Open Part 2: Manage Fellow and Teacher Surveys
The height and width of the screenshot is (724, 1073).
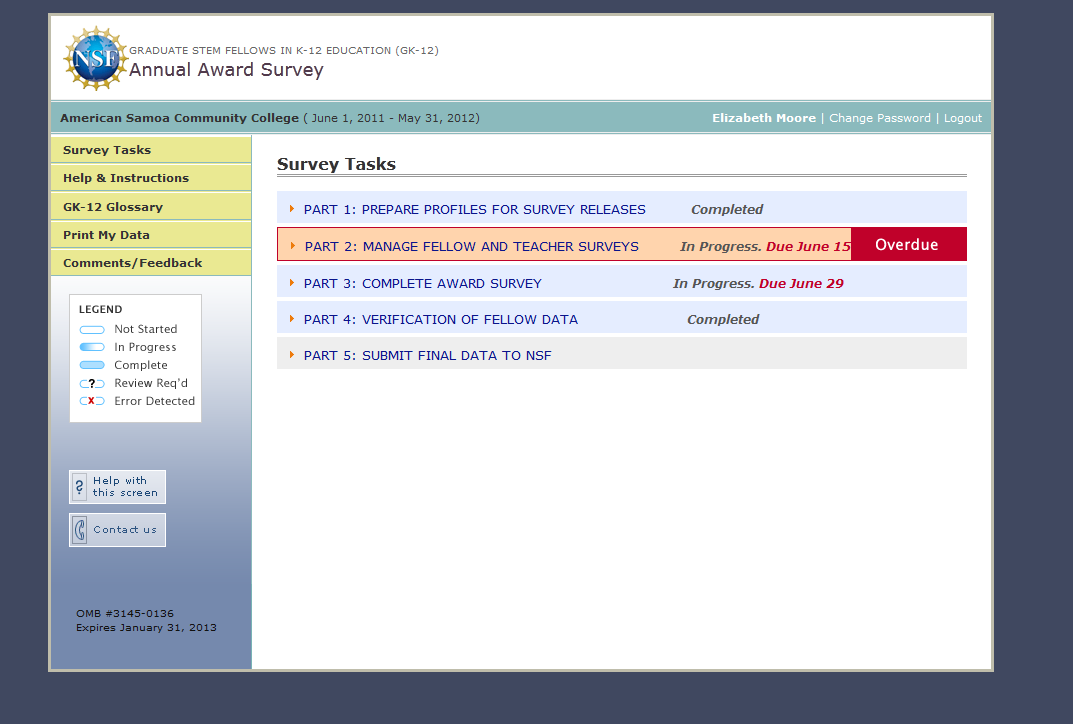[471, 246]
